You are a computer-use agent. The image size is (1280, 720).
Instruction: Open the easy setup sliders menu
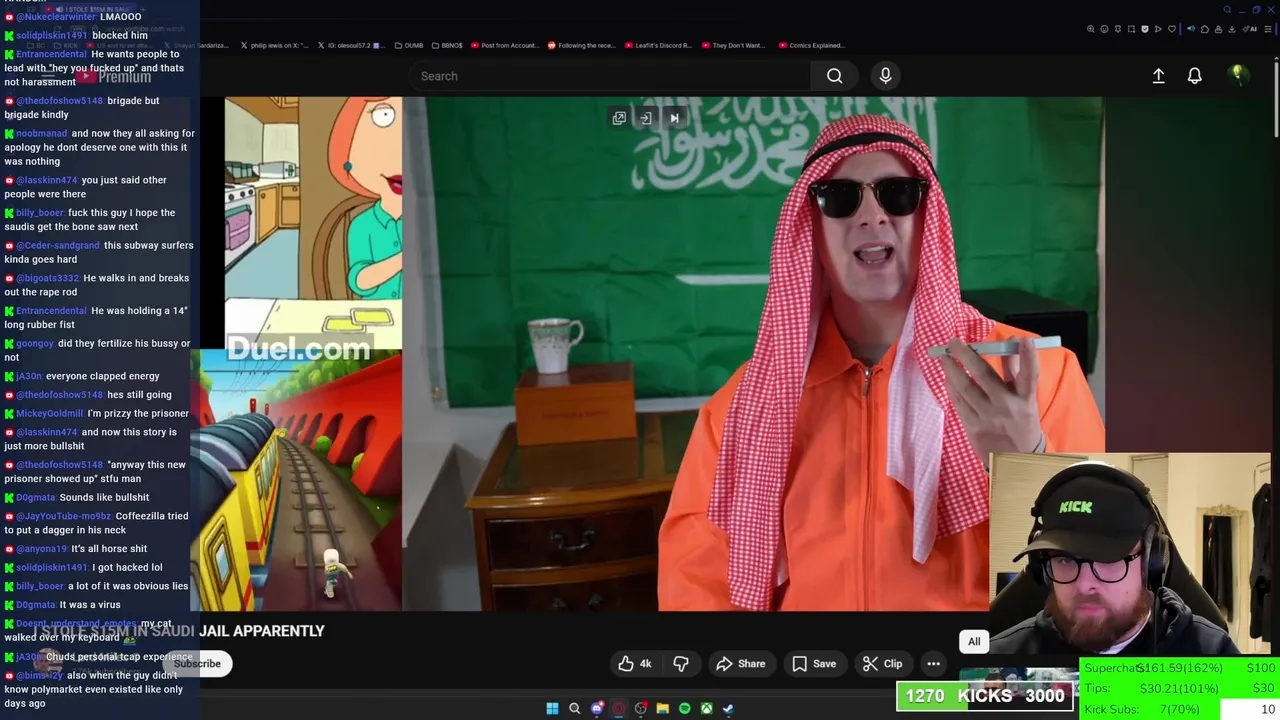click(1268, 29)
